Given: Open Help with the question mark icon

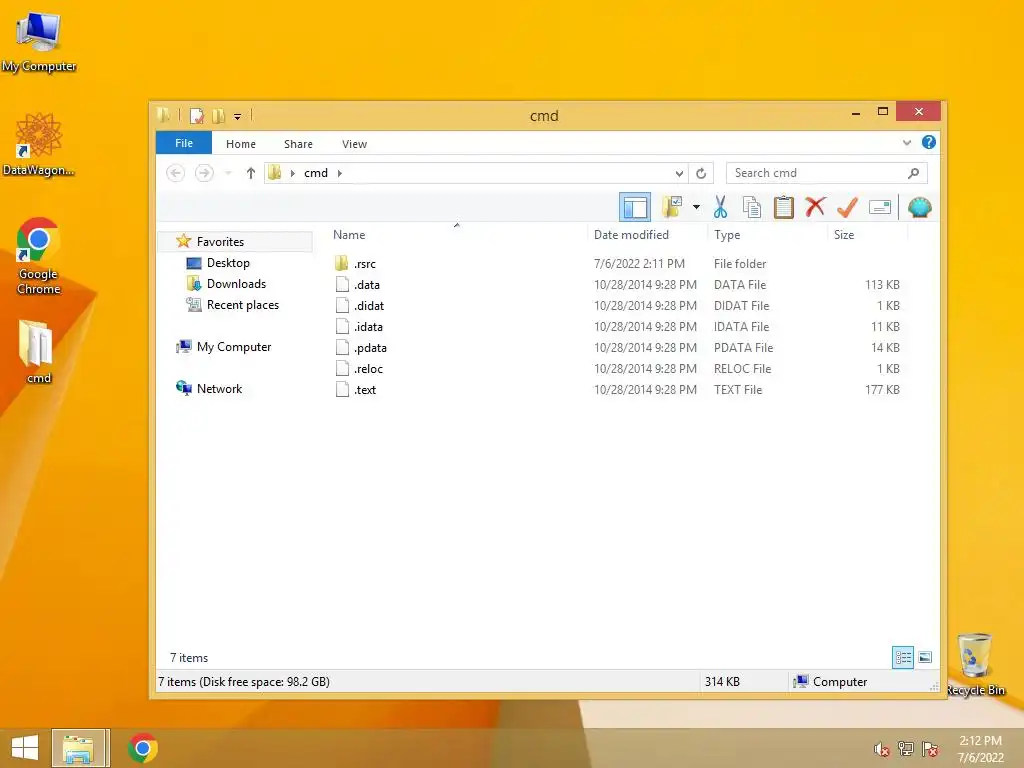Looking at the screenshot, I should [929, 142].
